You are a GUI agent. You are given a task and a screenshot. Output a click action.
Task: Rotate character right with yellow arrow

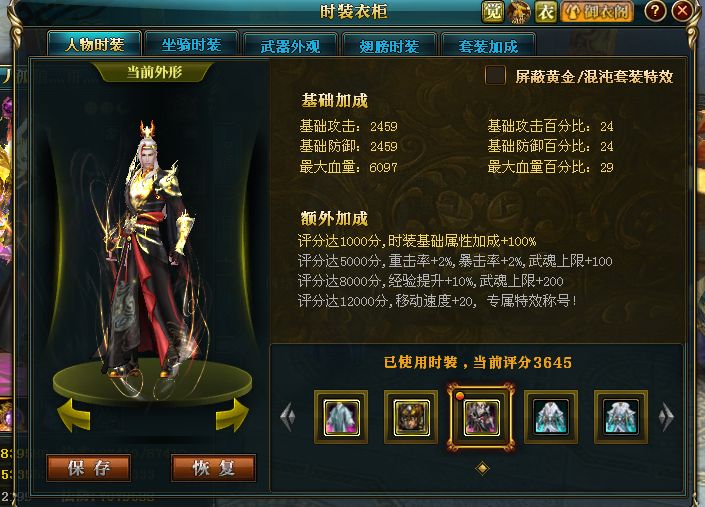coord(232,414)
